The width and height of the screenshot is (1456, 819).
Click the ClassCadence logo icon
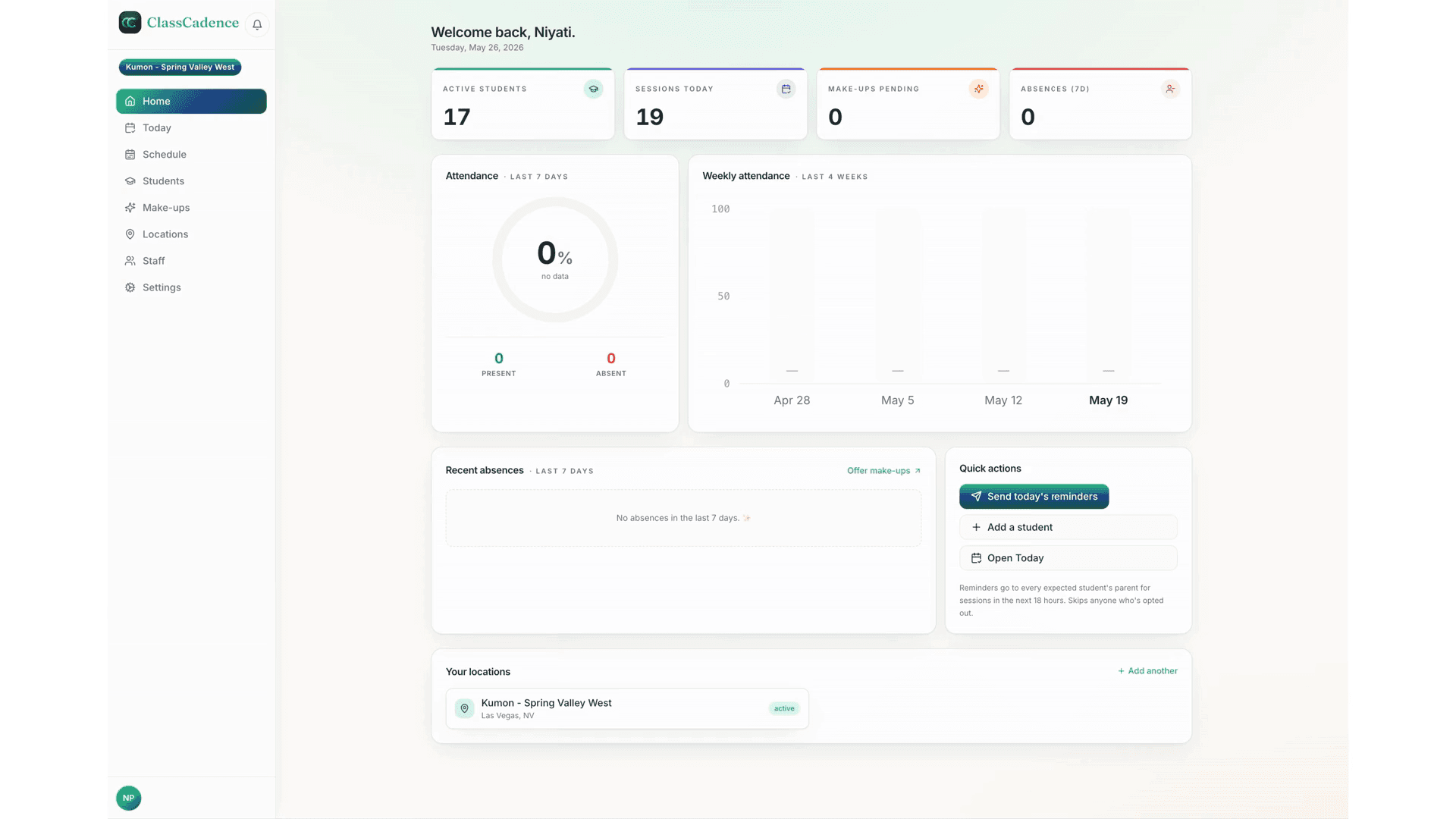pos(130,23)
